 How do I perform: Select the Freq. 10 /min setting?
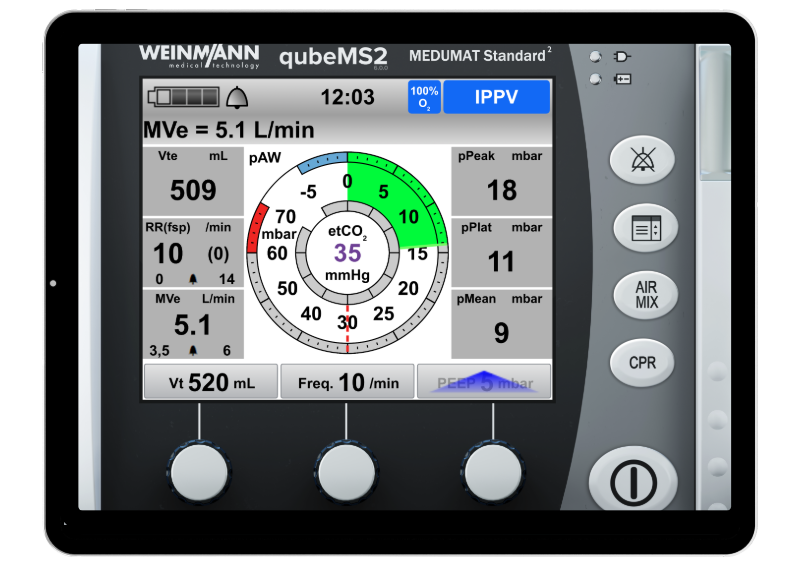(347, 382)
